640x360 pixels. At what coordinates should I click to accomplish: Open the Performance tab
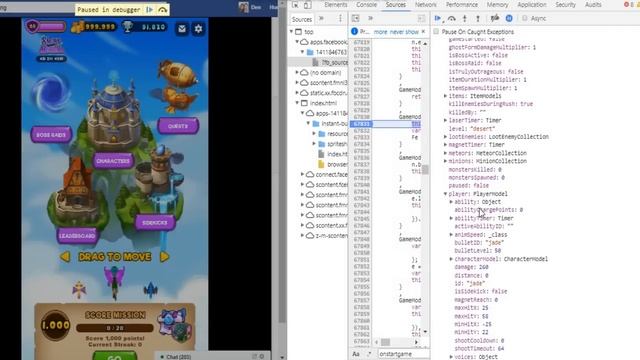[462, 5]
